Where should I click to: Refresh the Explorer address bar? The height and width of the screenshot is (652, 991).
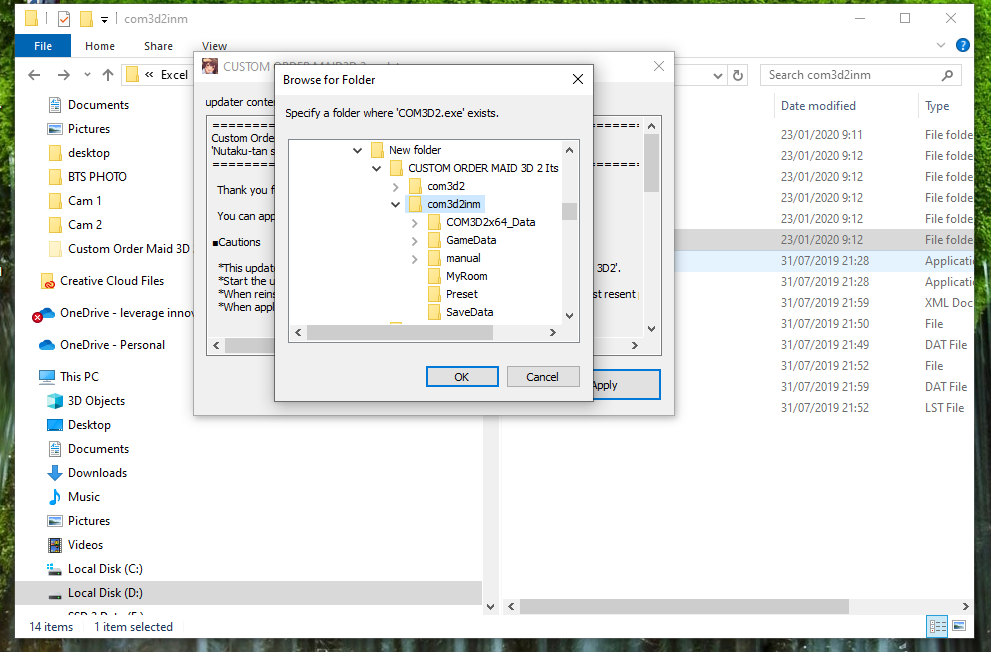(x=738, y=76)
